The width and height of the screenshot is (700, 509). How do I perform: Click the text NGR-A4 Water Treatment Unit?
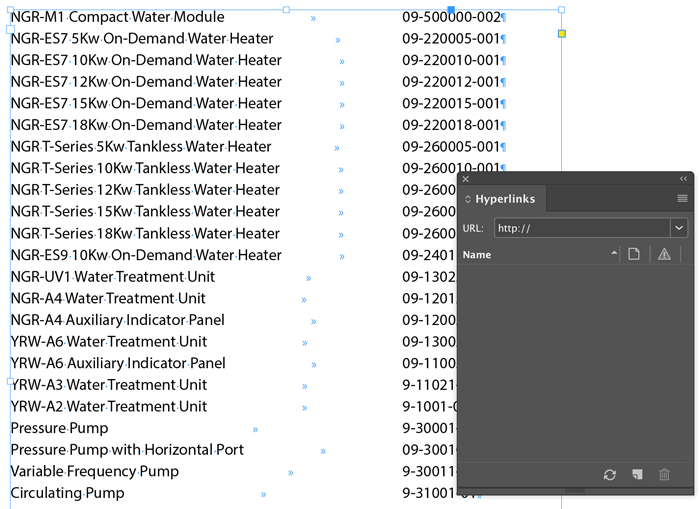[108, 298]
